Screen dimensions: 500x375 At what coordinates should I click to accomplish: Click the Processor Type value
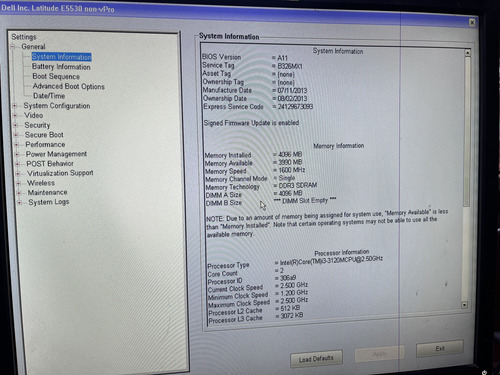click(331, 260)
